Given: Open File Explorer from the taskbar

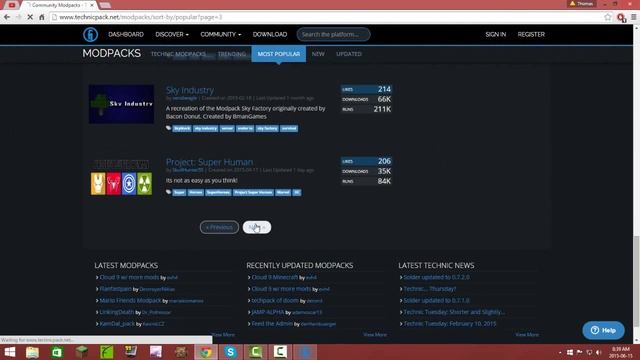Looking at the screenshot, I should point(32,352).
